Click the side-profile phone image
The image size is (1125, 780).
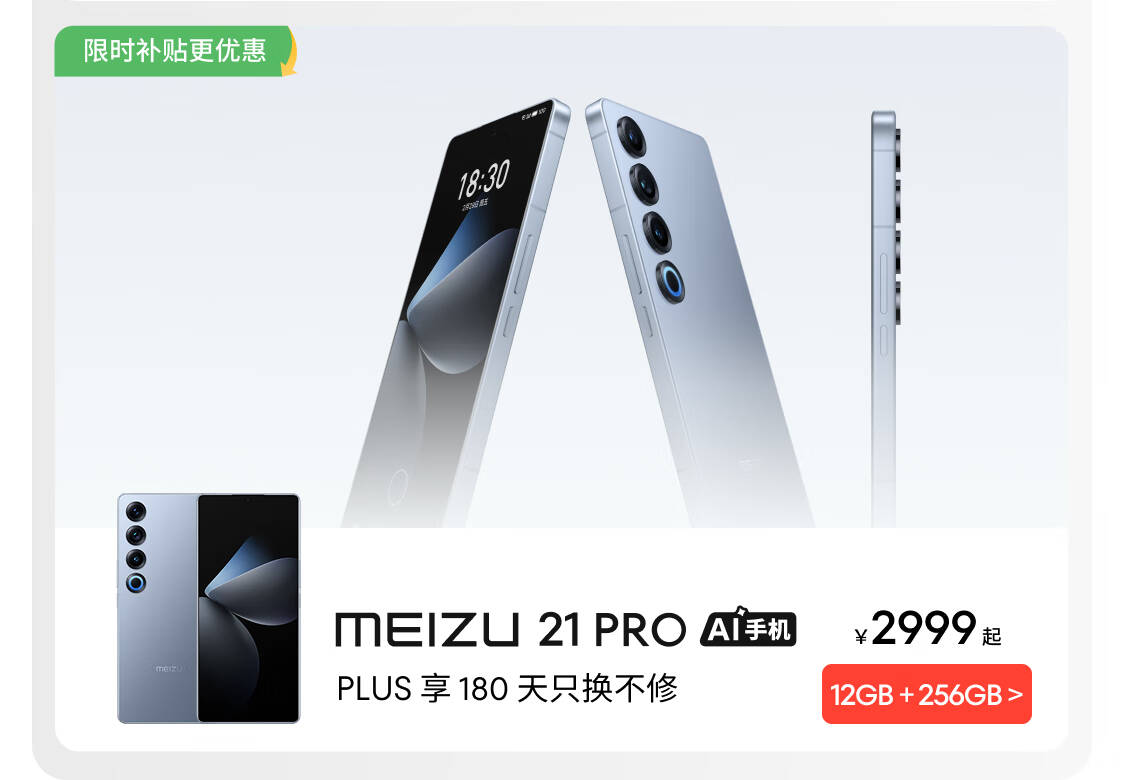point(885,316)
